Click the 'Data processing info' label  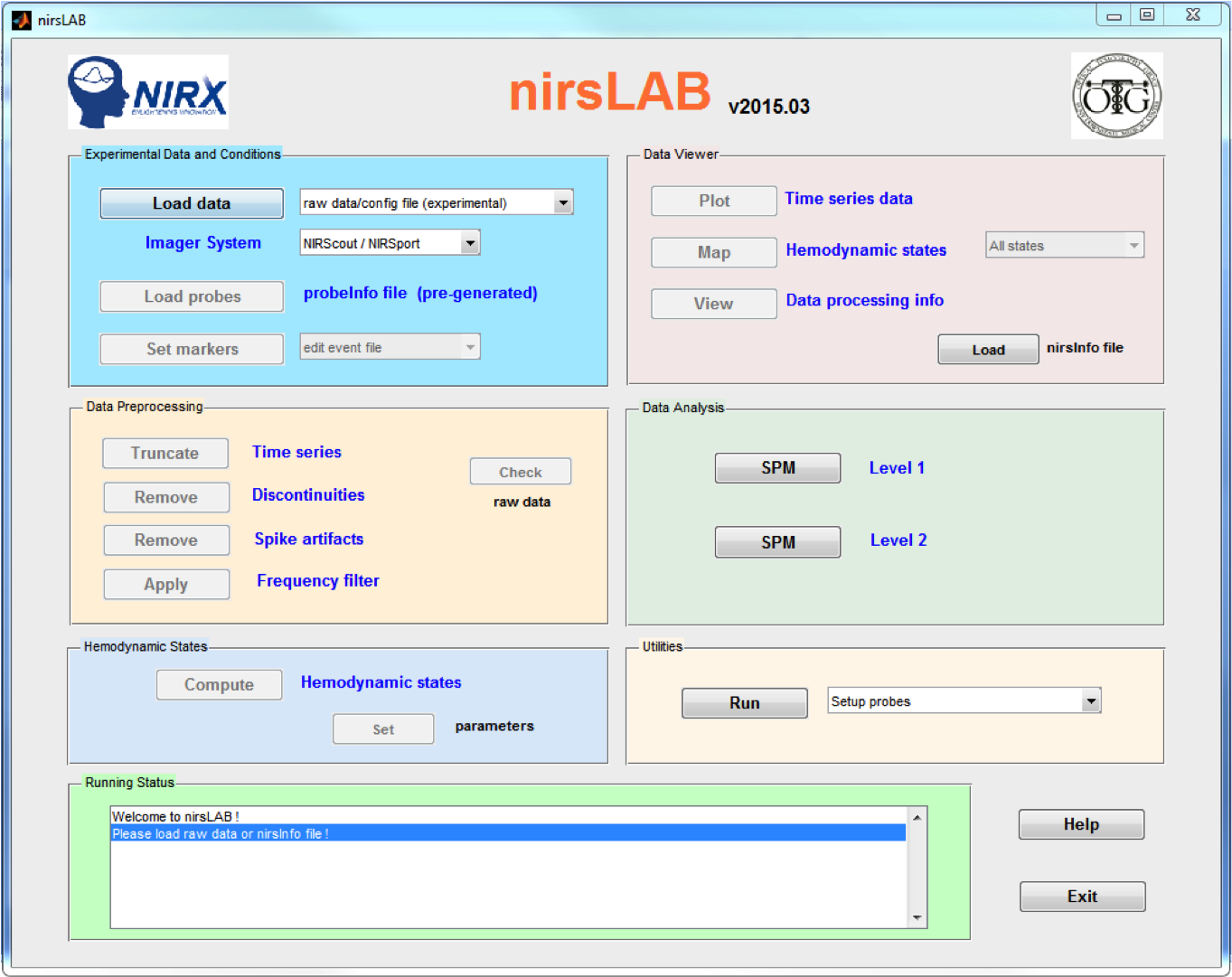pyautogui.click(x=865, y=301)
